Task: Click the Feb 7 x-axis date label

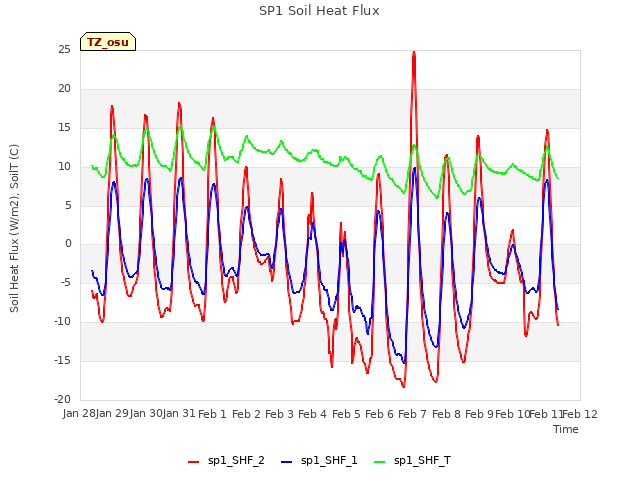Action: tap(412, 414)
